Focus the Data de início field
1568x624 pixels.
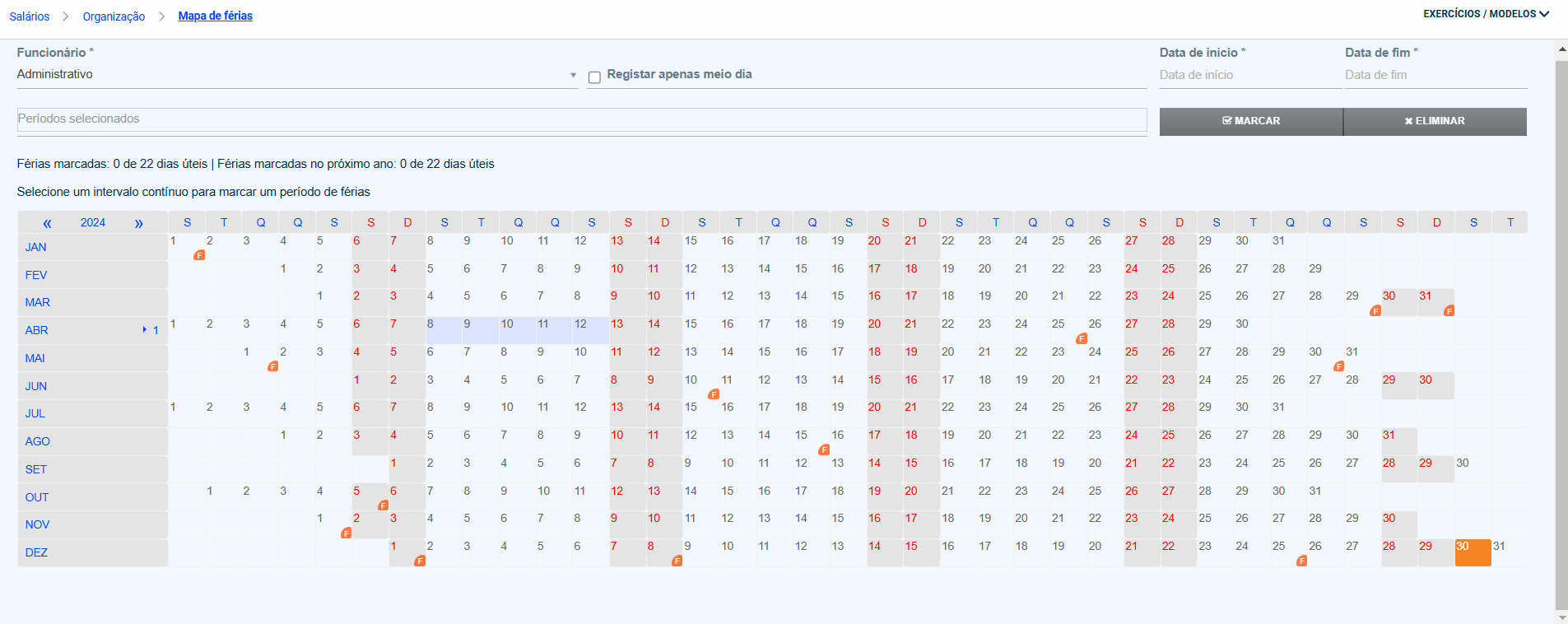click(x=1249, y=75)
